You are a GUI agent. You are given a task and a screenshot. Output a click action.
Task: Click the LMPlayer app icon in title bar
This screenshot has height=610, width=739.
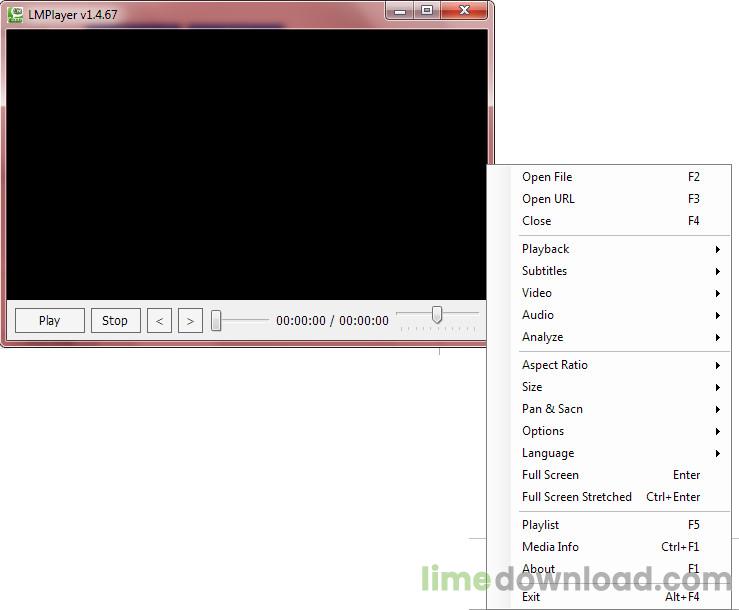[x=15, y=14]
